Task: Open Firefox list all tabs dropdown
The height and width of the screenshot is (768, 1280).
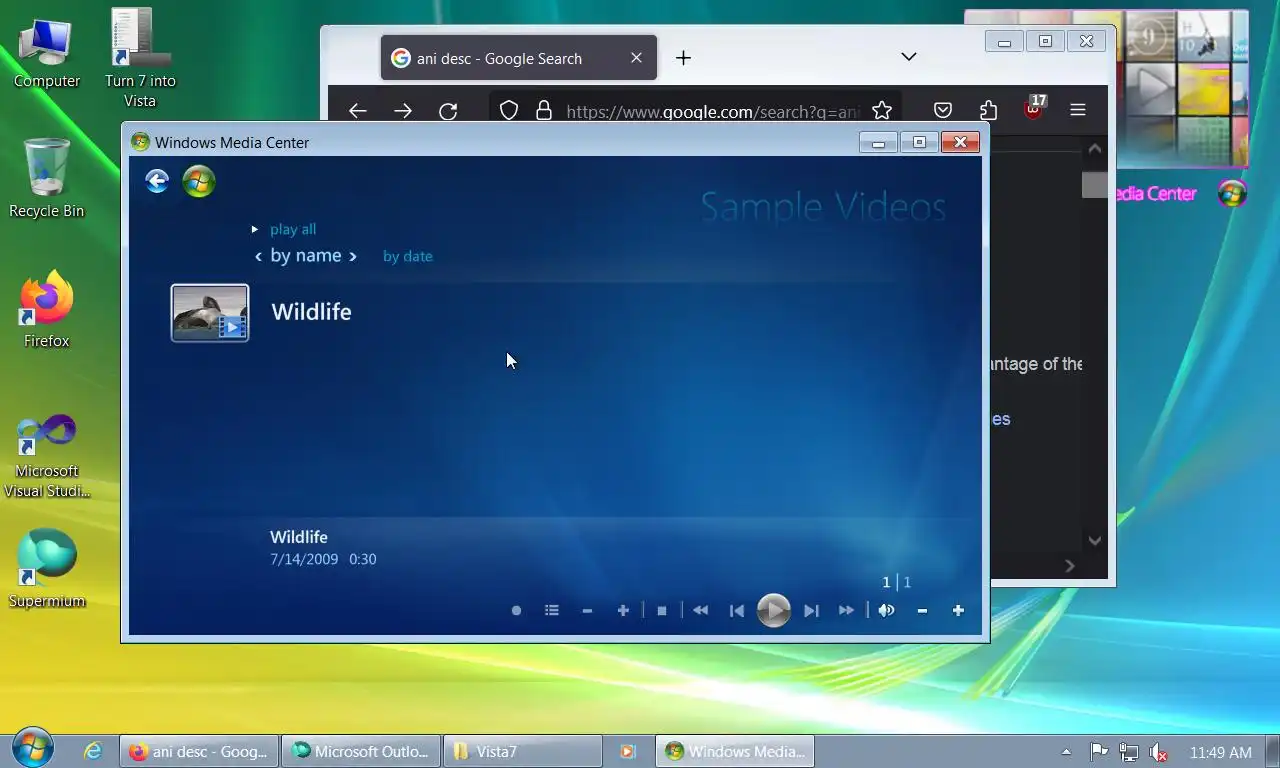Action: (908, 57)
